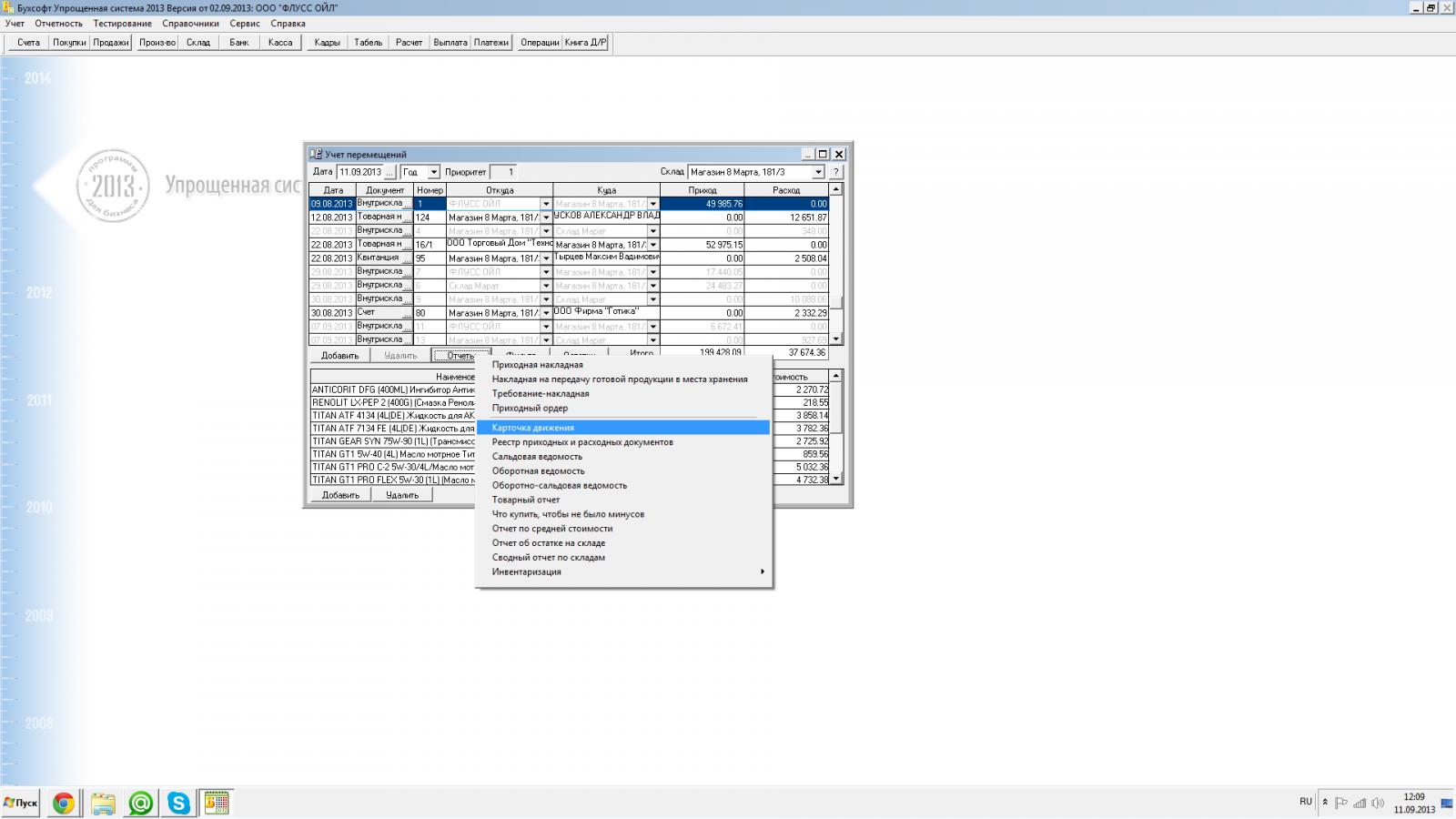Viewport: 1456px width, 819px height.
Task: Expand the Склад warehouse dropdown
Action: [817, 172]
